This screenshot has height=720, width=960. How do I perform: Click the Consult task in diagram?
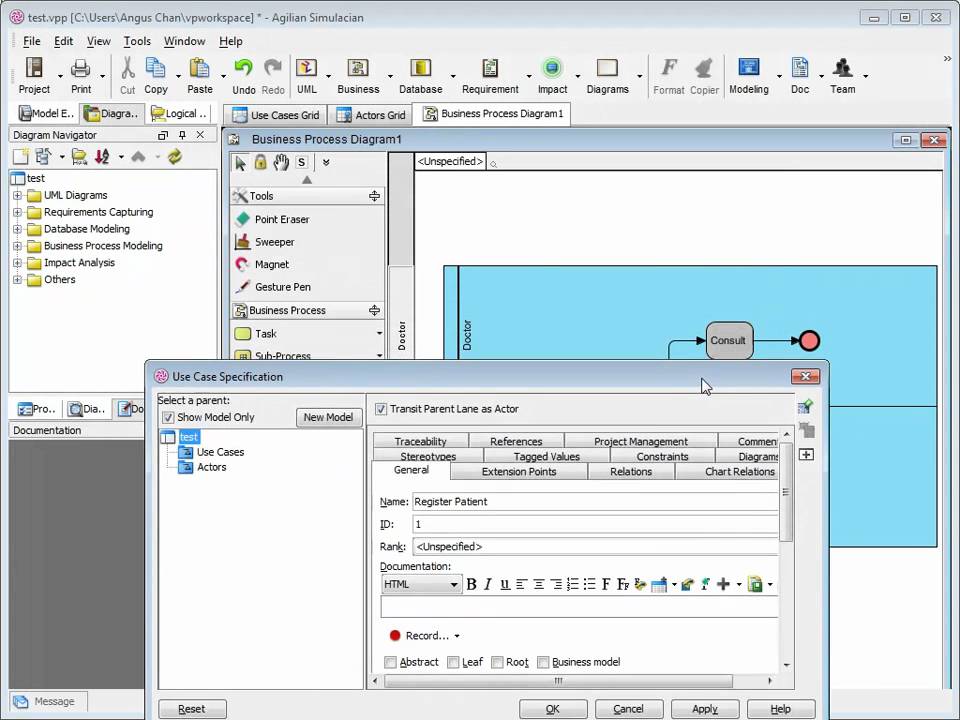pyautogui.click(x=729, y=340)
